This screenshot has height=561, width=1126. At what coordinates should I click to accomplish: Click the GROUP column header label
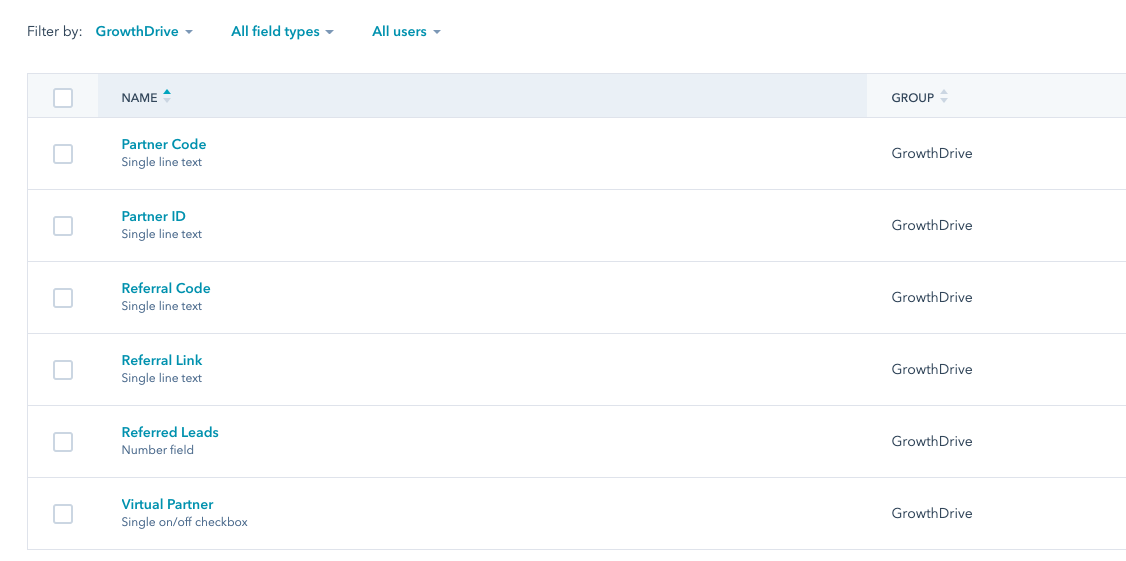(913, 98)
